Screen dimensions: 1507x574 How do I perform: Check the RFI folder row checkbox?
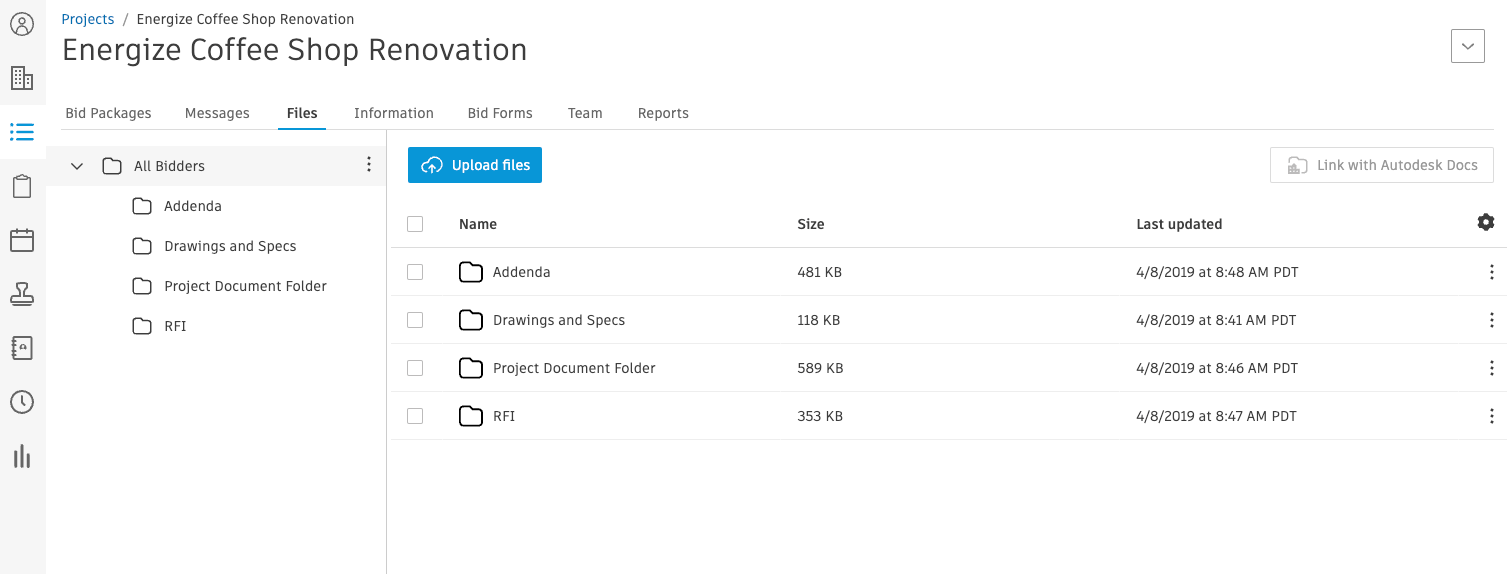pos(415,416)
